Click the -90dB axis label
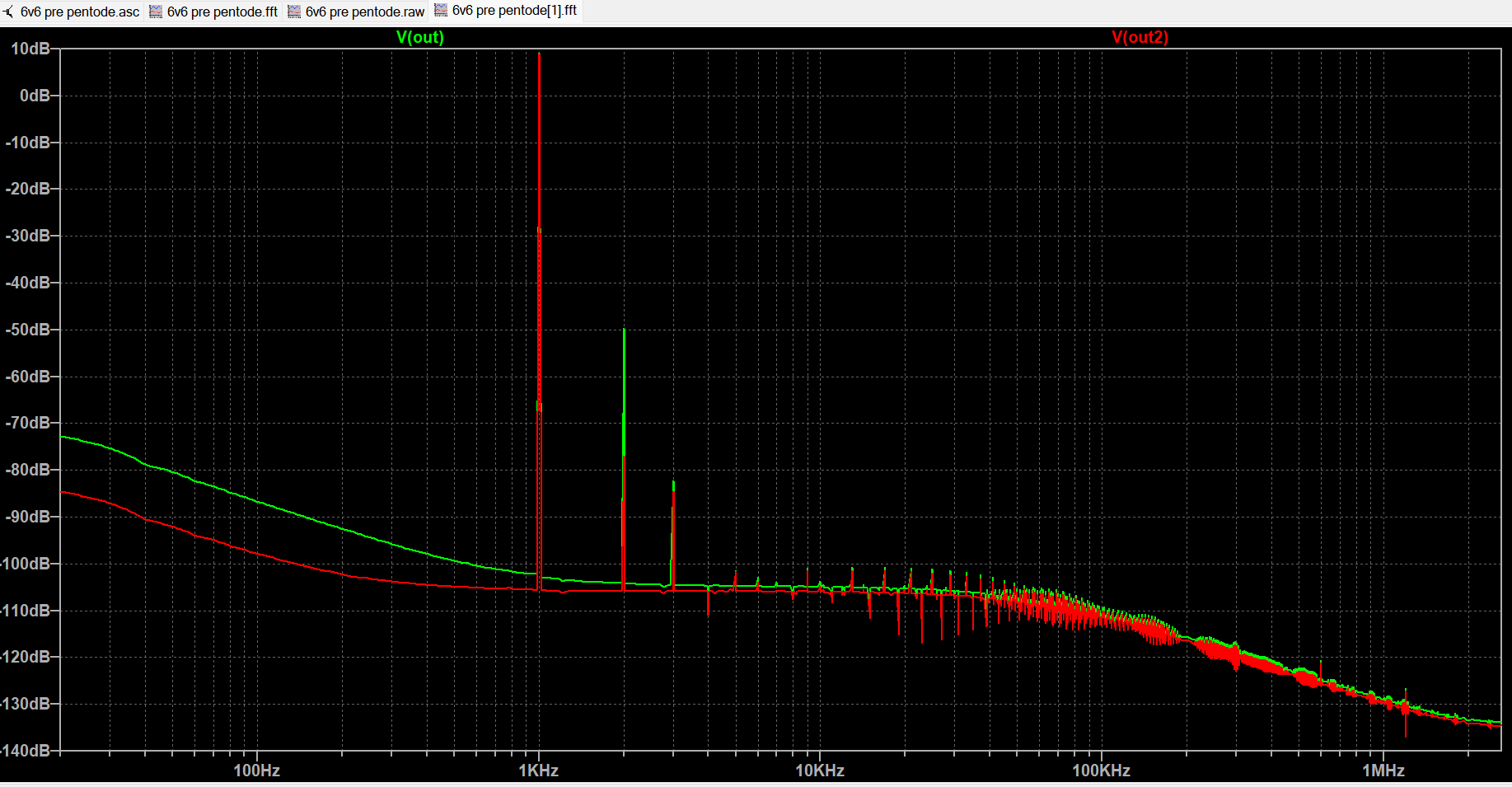The width and height of the screenshot is (1512, 787). click(28, 517)
